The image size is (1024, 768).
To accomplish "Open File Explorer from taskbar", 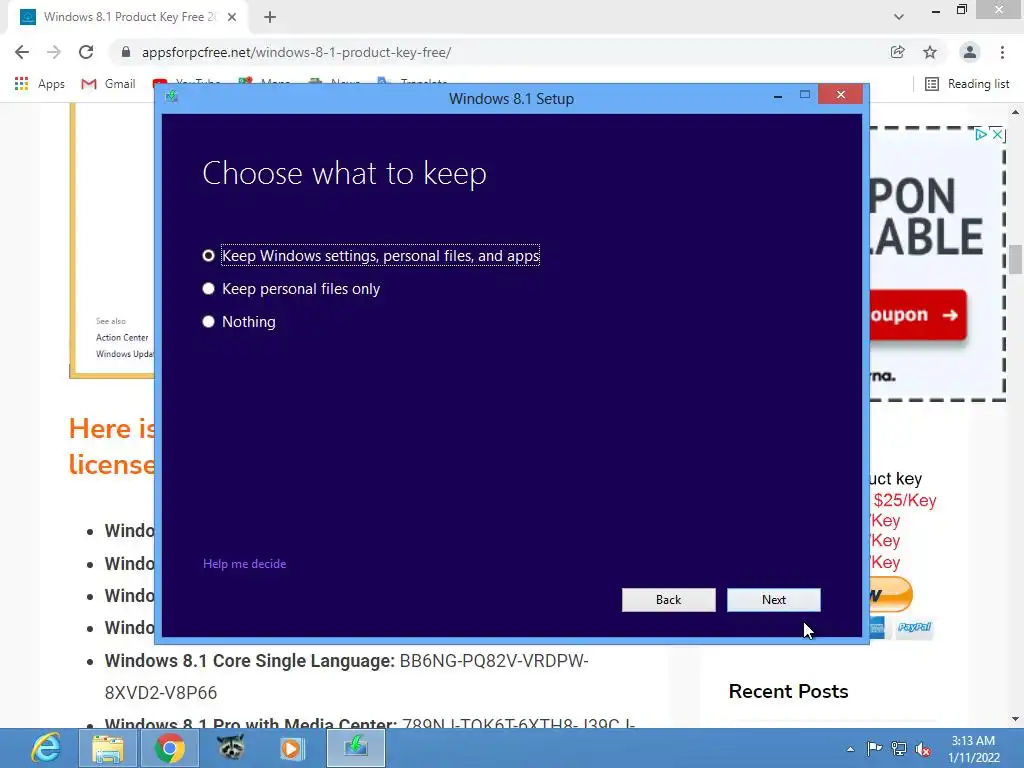I will (x=108, y=748).
